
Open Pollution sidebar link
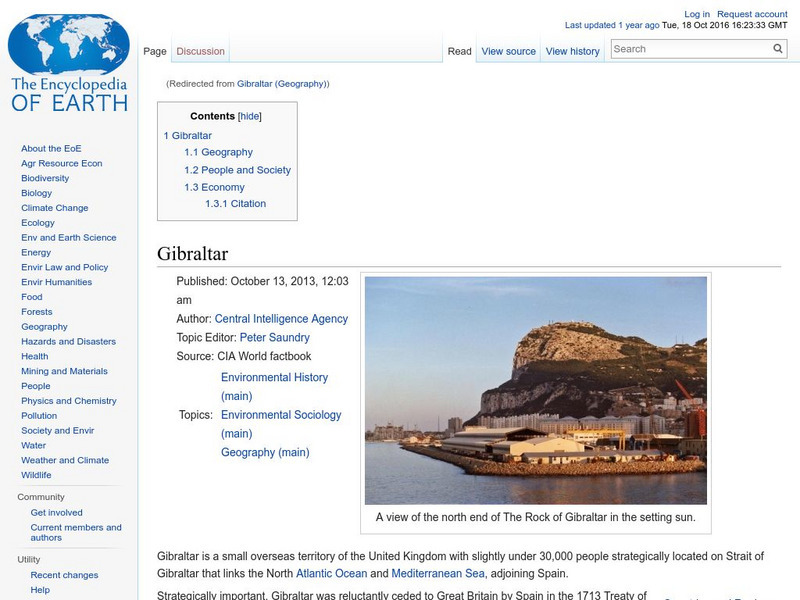point(39,415)
